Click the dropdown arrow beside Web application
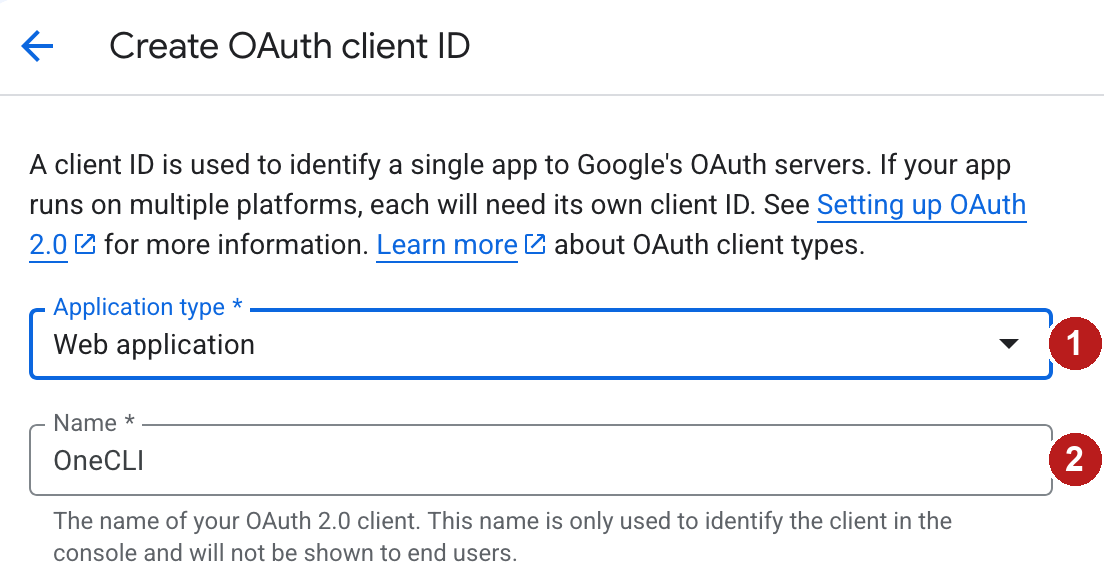The width and height of the screenshot is (1104, 587). (x=1009, y=343)
